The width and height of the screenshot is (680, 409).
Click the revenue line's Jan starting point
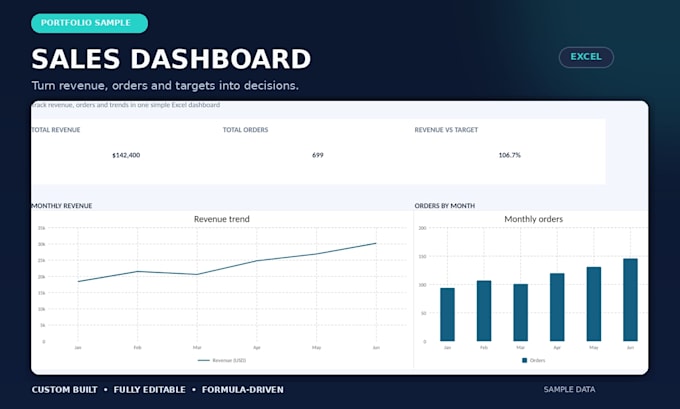pyautogui.click(x=78, y=281)
